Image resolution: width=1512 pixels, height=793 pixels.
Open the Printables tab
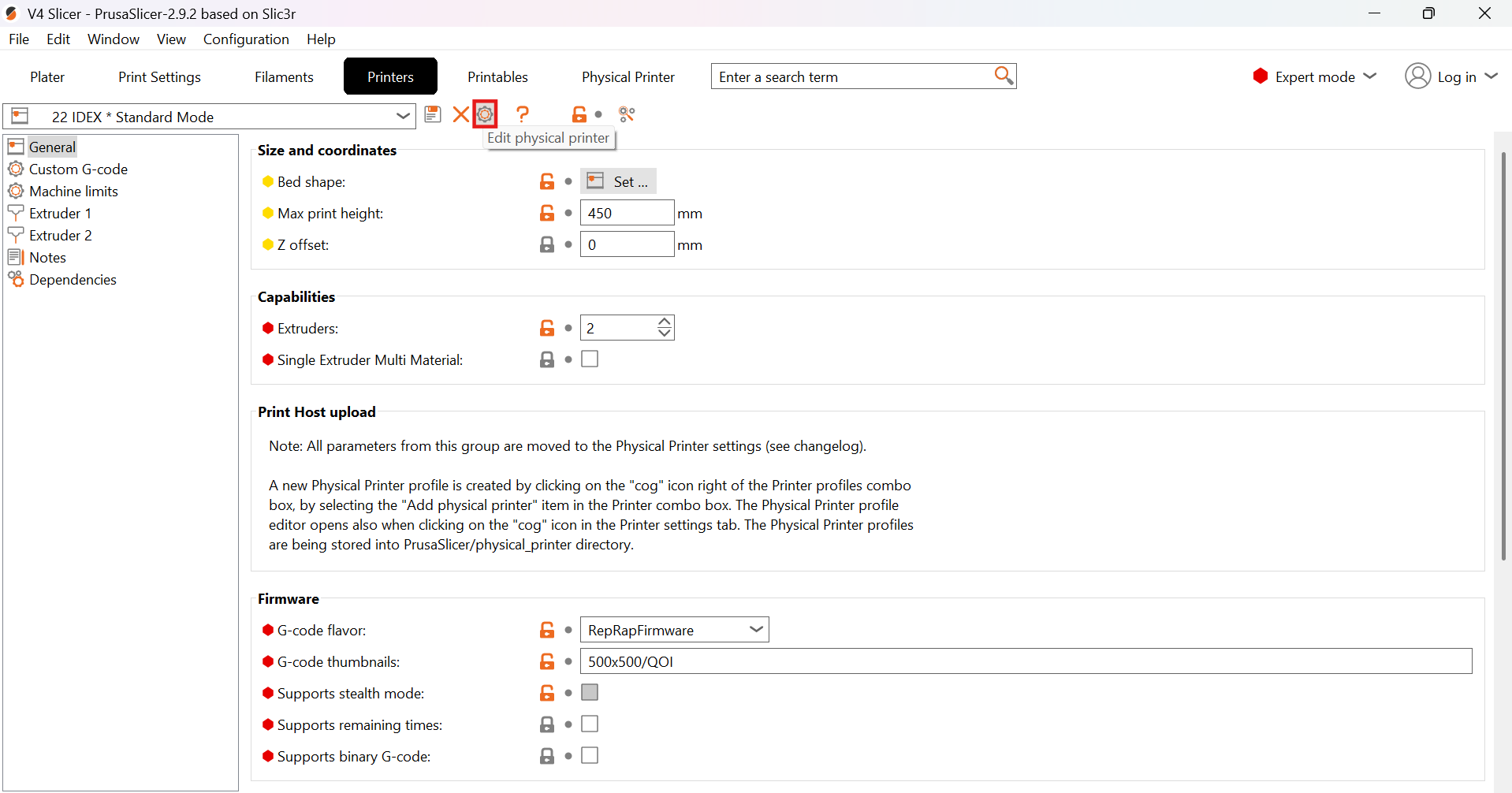click(497, 76)
